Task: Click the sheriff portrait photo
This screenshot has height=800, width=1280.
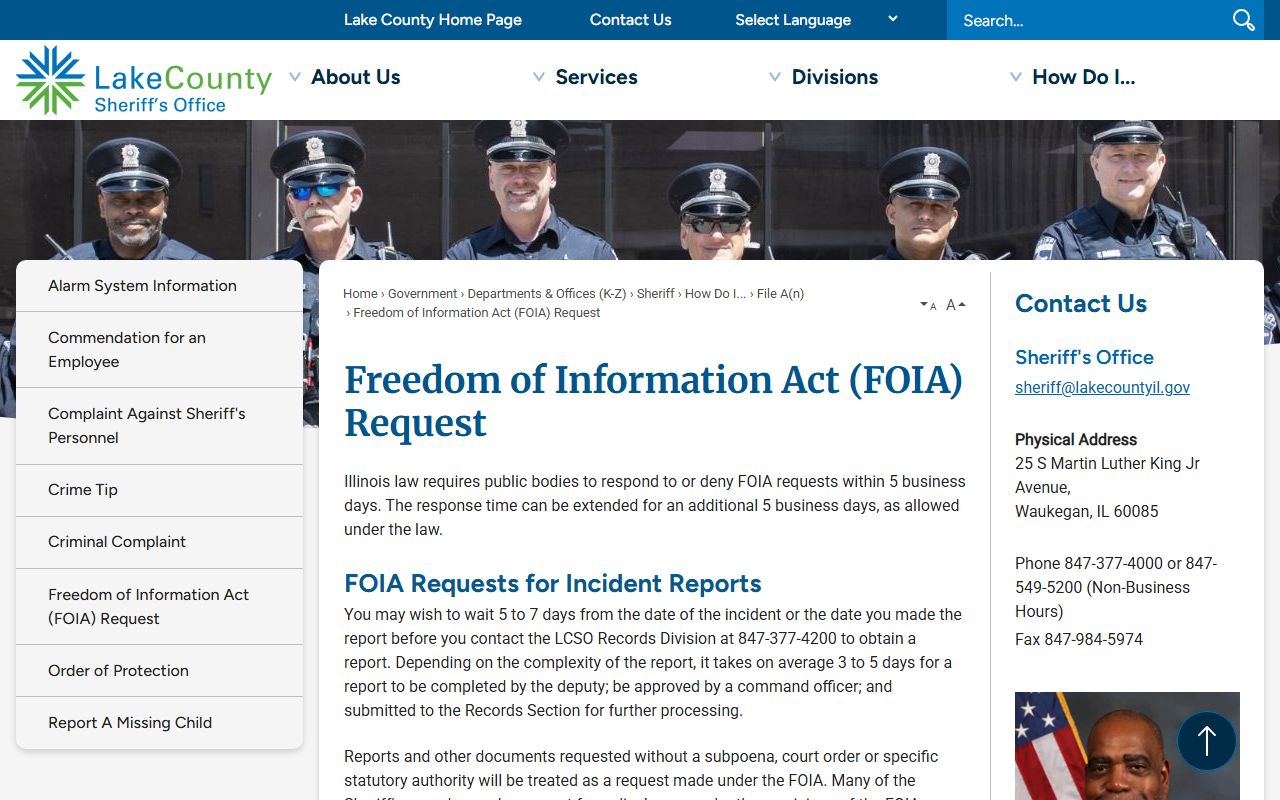Action: [x=1127, y=746]
